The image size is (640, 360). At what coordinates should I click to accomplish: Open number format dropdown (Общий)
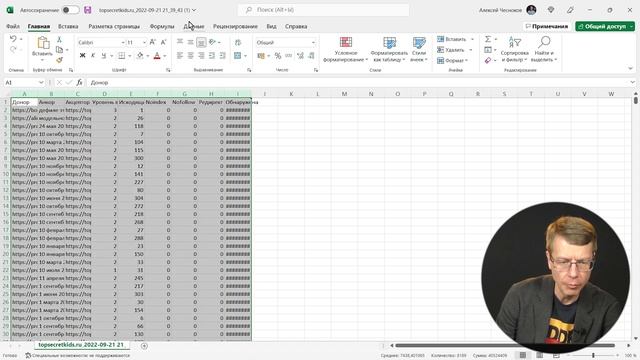(313, 42)
